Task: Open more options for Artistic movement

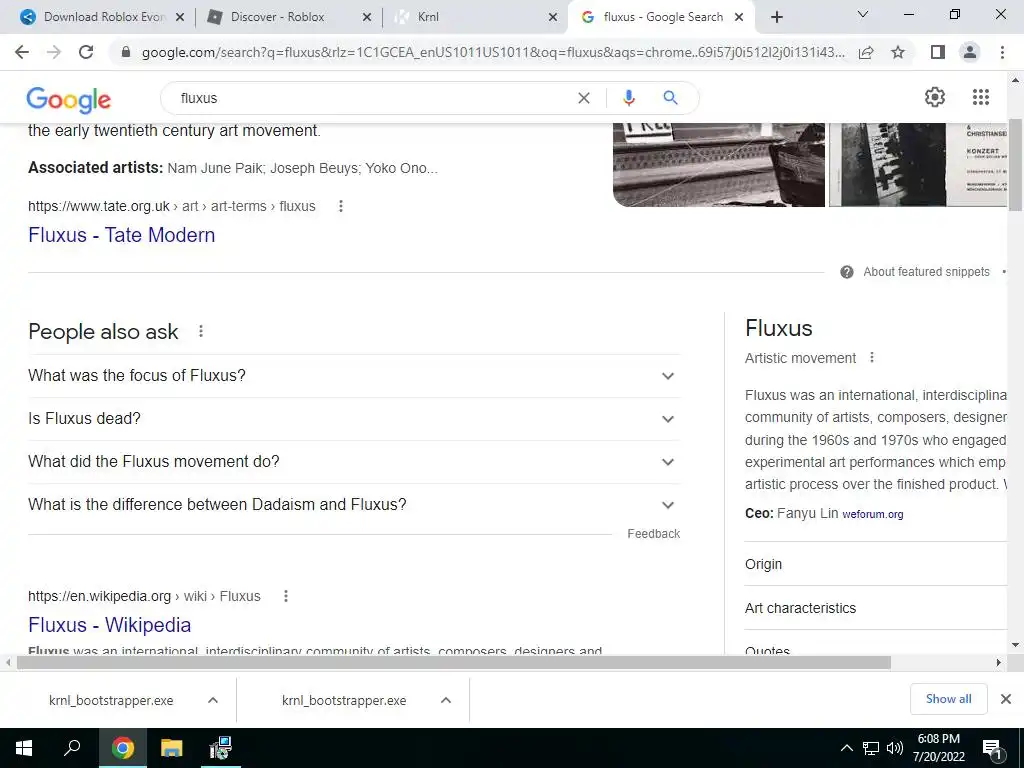Action: (871, 357)
